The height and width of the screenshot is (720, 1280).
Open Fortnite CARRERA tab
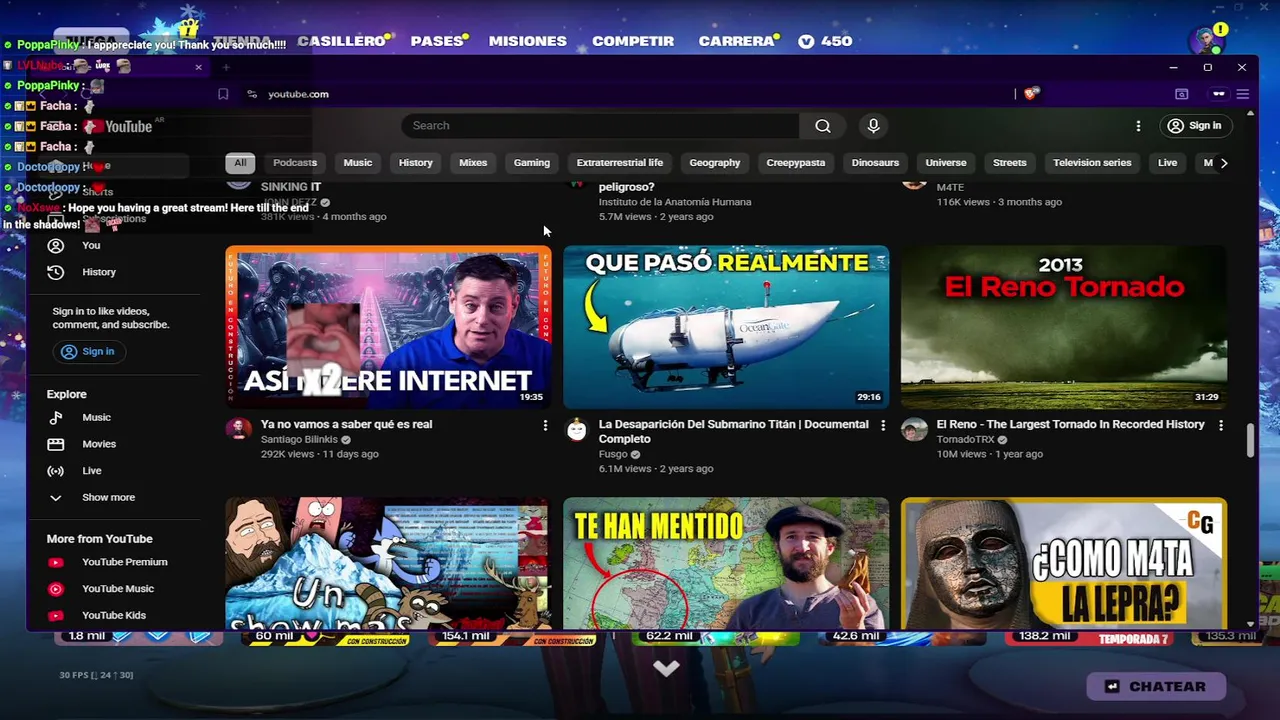tap(738, 41)
